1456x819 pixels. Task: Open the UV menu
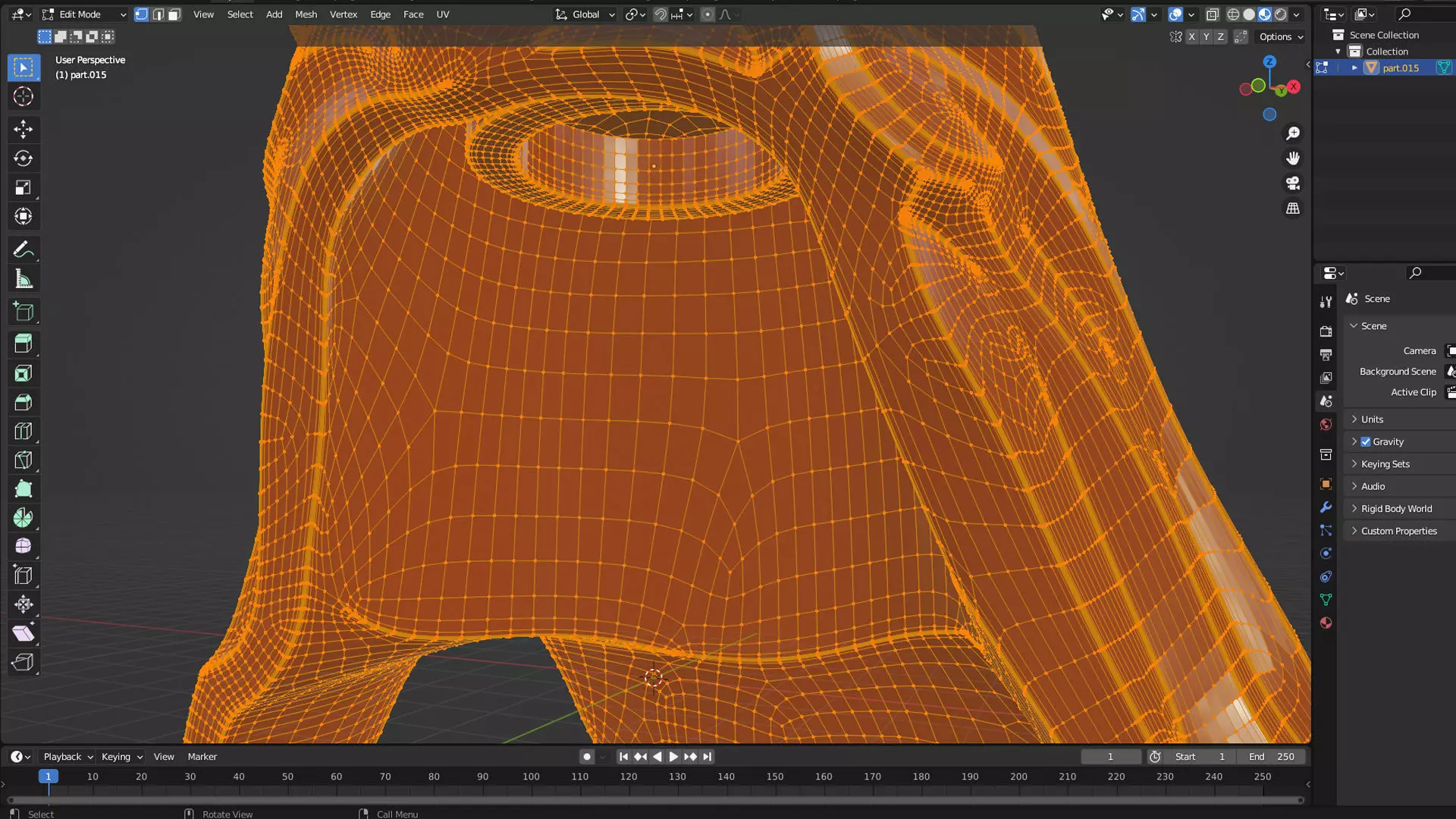coord(443,14)
